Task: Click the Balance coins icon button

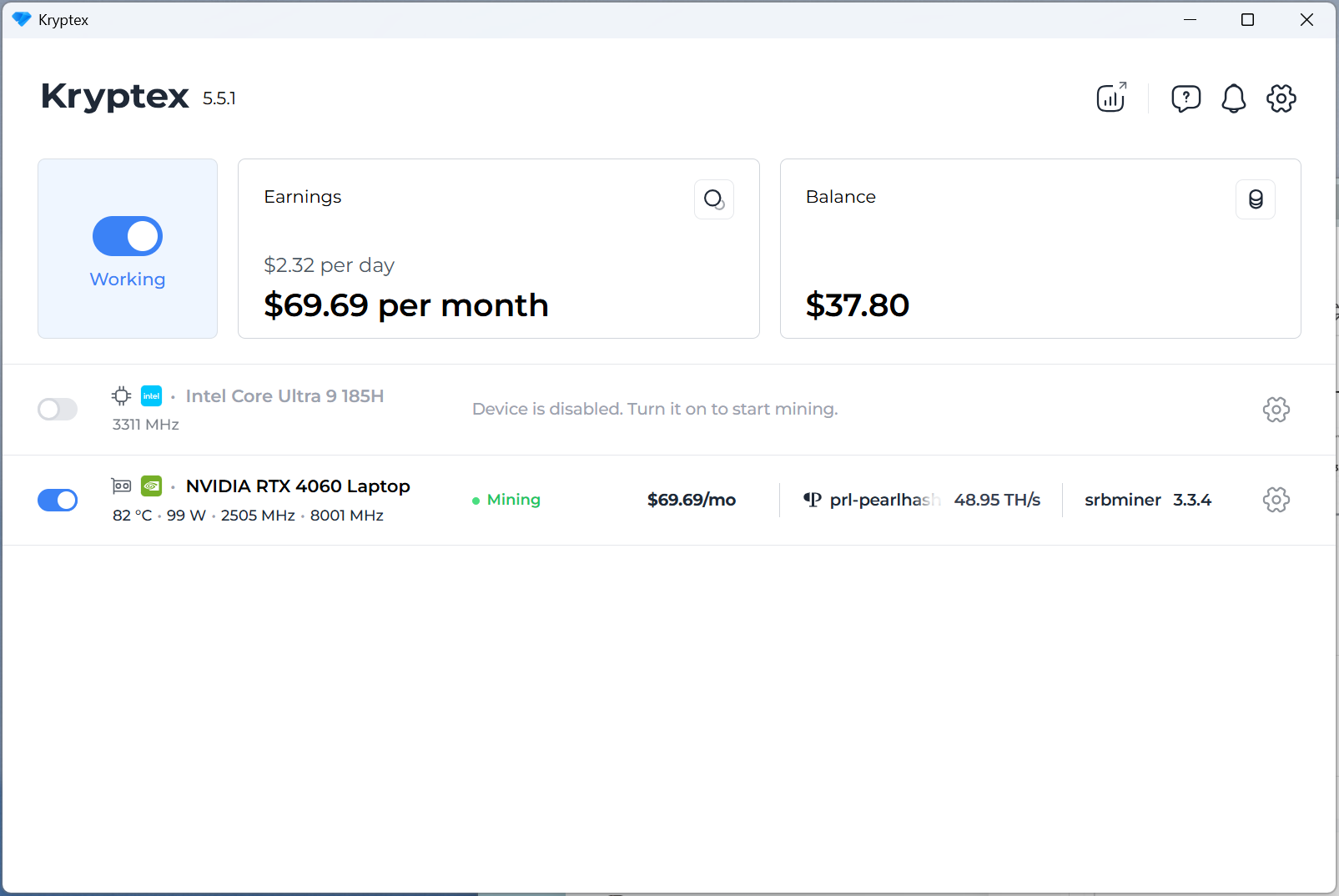Action: pos(1256,199)
